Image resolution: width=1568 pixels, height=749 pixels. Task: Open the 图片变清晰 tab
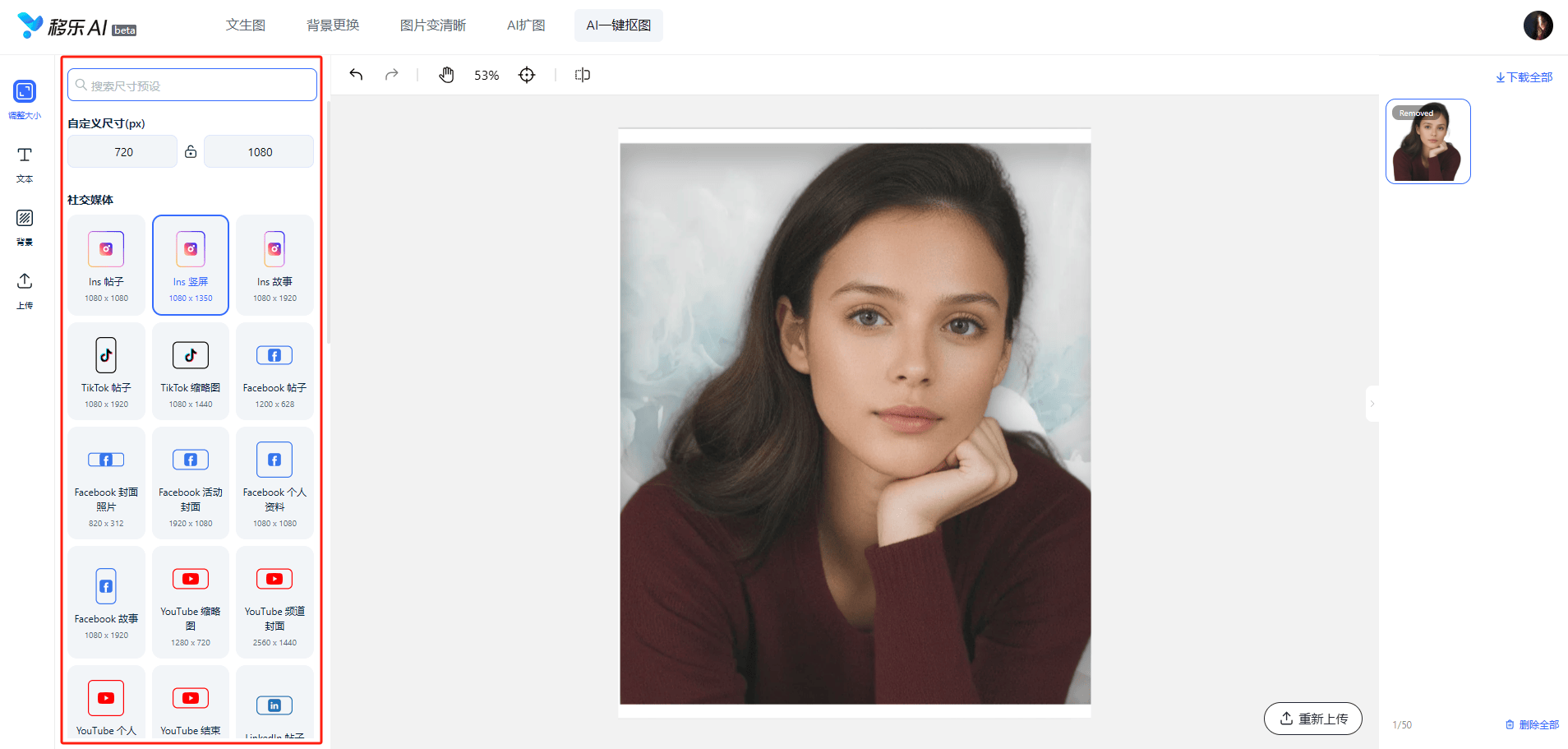(x=433, y=25)
